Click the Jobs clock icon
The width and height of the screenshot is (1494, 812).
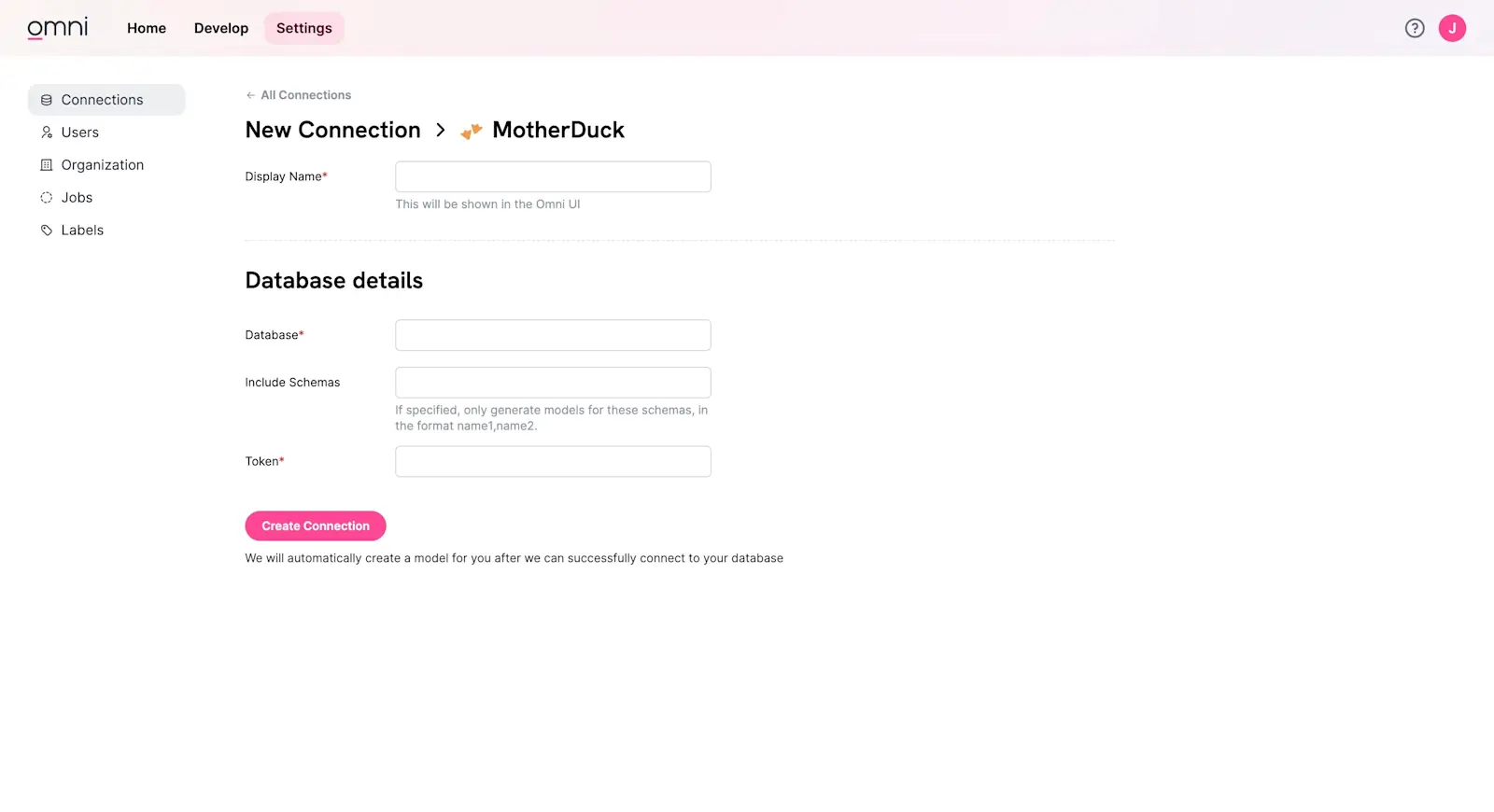(46, 197)
